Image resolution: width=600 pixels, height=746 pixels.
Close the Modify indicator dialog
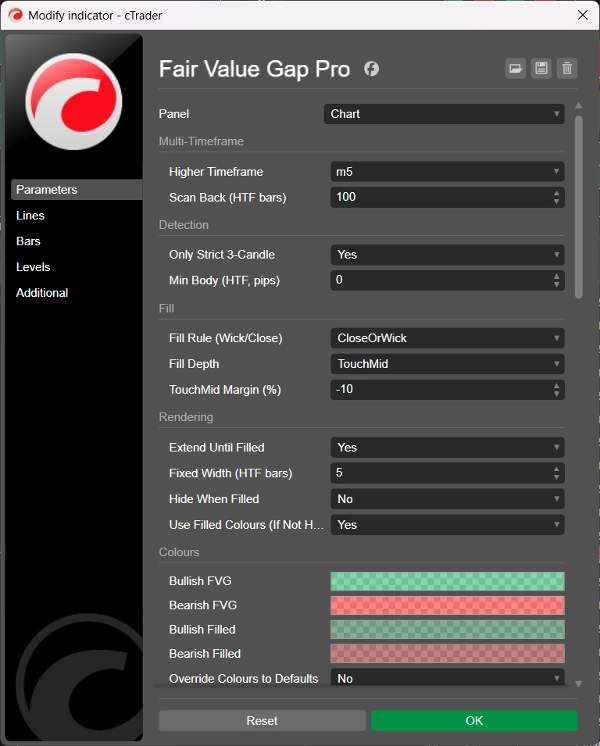(x=582, y=14)
